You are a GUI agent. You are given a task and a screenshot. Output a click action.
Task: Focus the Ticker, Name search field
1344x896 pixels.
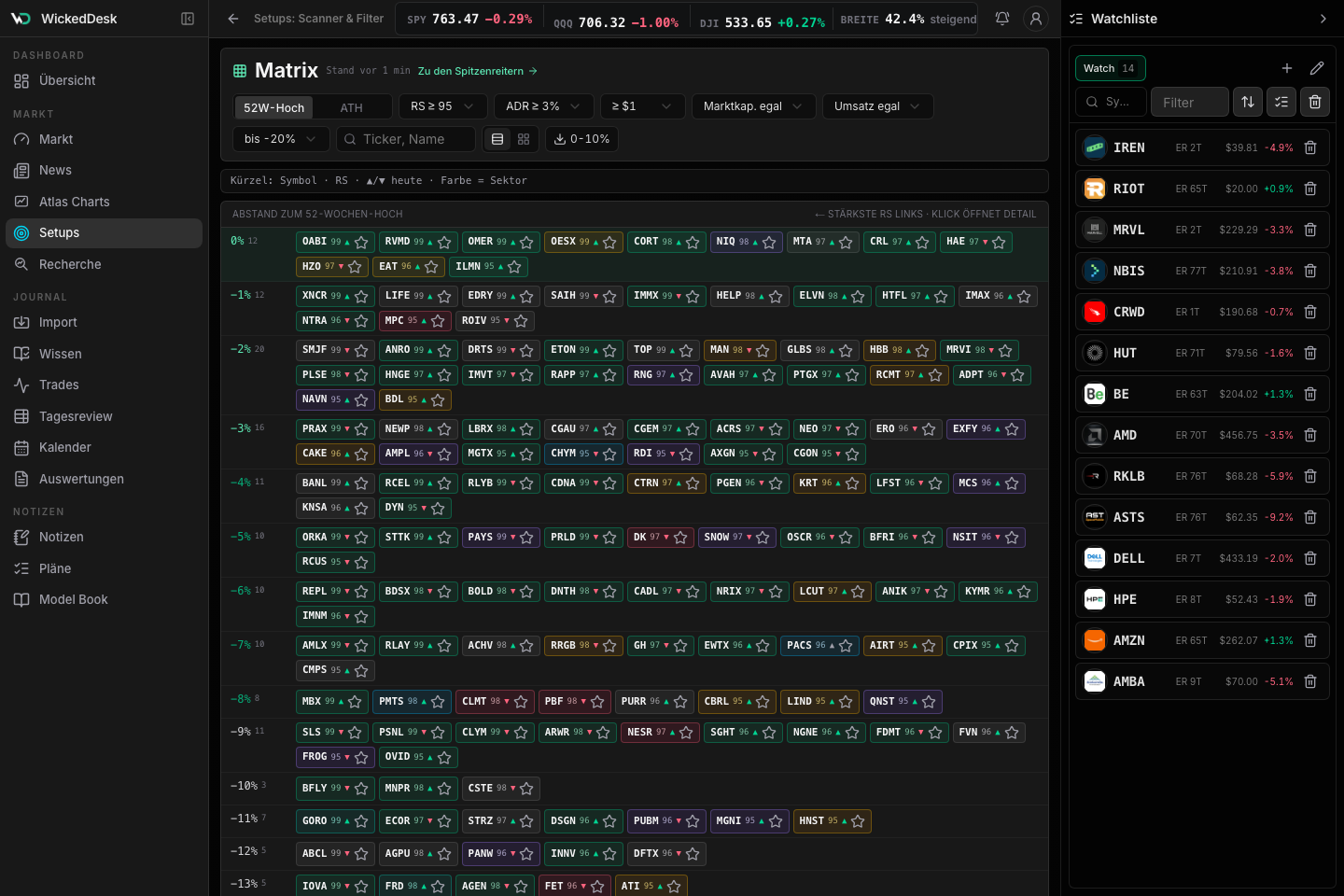[406, 139]
